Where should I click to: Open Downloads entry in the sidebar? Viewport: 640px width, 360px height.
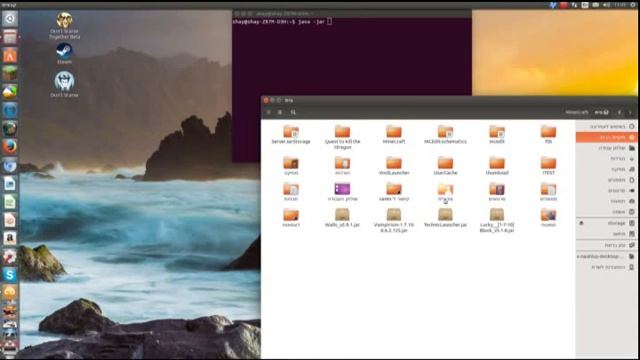point(607,158)
